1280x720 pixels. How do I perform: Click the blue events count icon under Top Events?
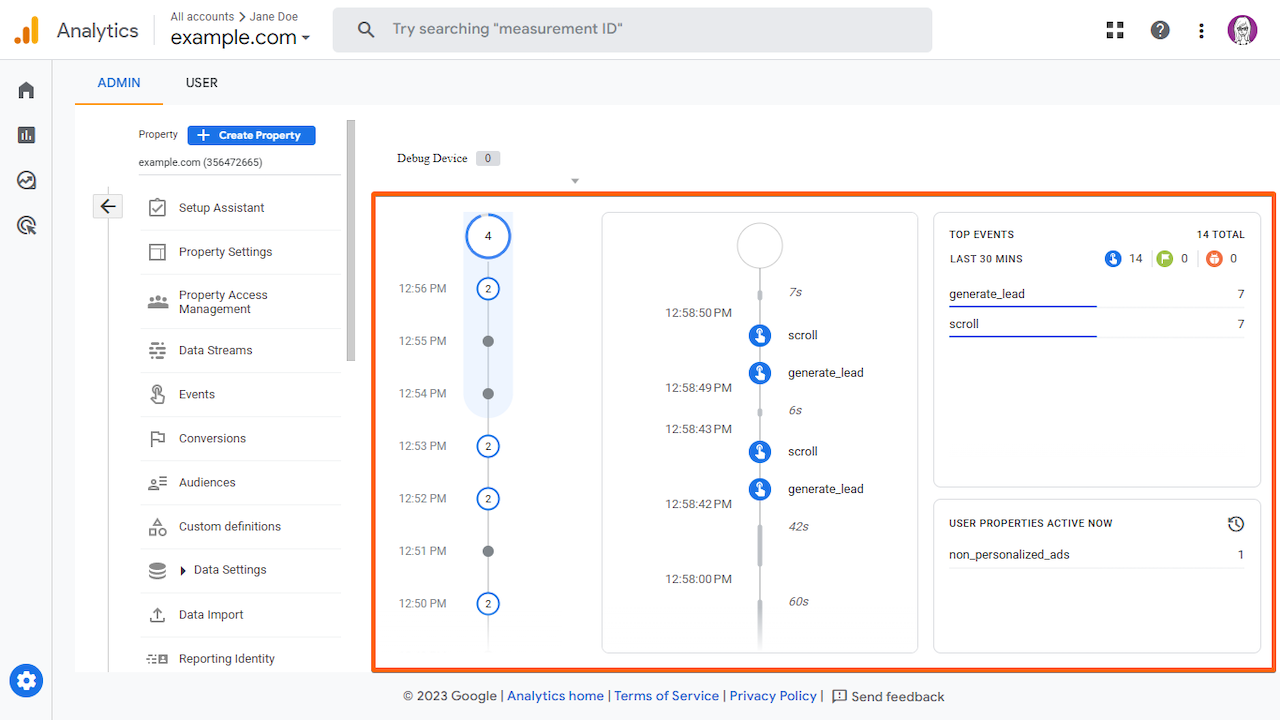click(x=1112, y=258)
